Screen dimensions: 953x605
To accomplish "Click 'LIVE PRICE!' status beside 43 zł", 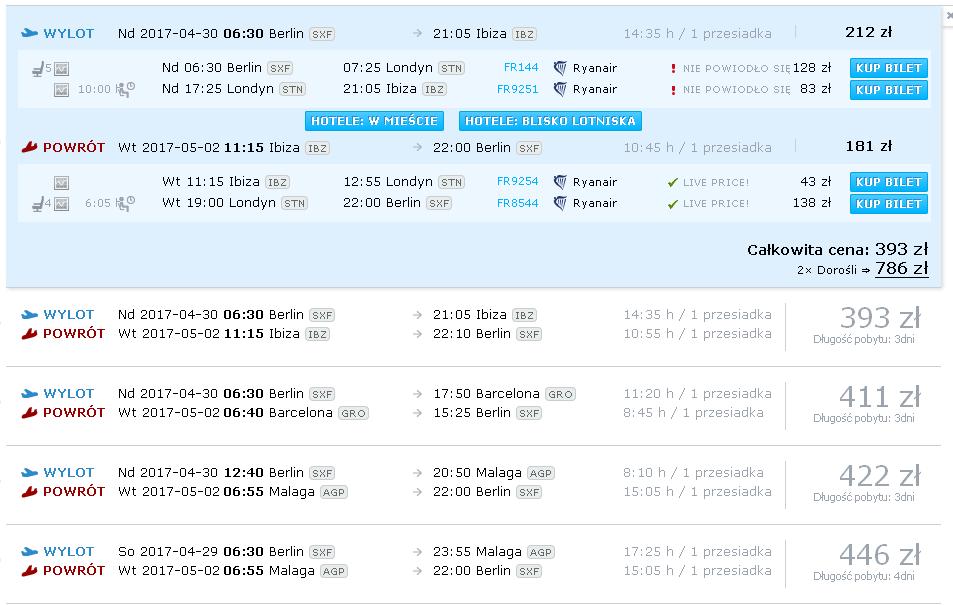I will pyautogui.click(x=716, y=182).
